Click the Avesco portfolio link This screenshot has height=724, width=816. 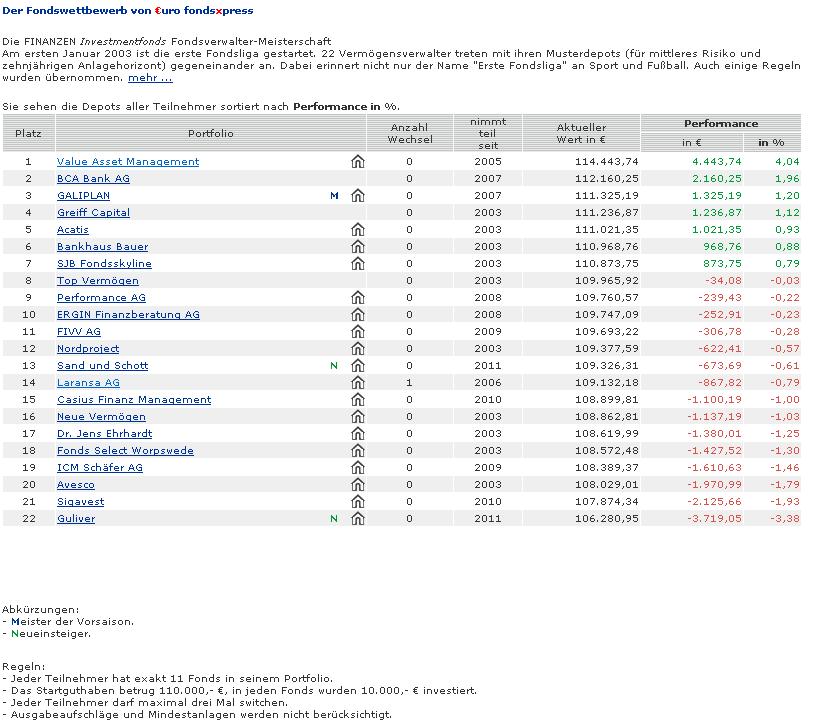(76, 485)
